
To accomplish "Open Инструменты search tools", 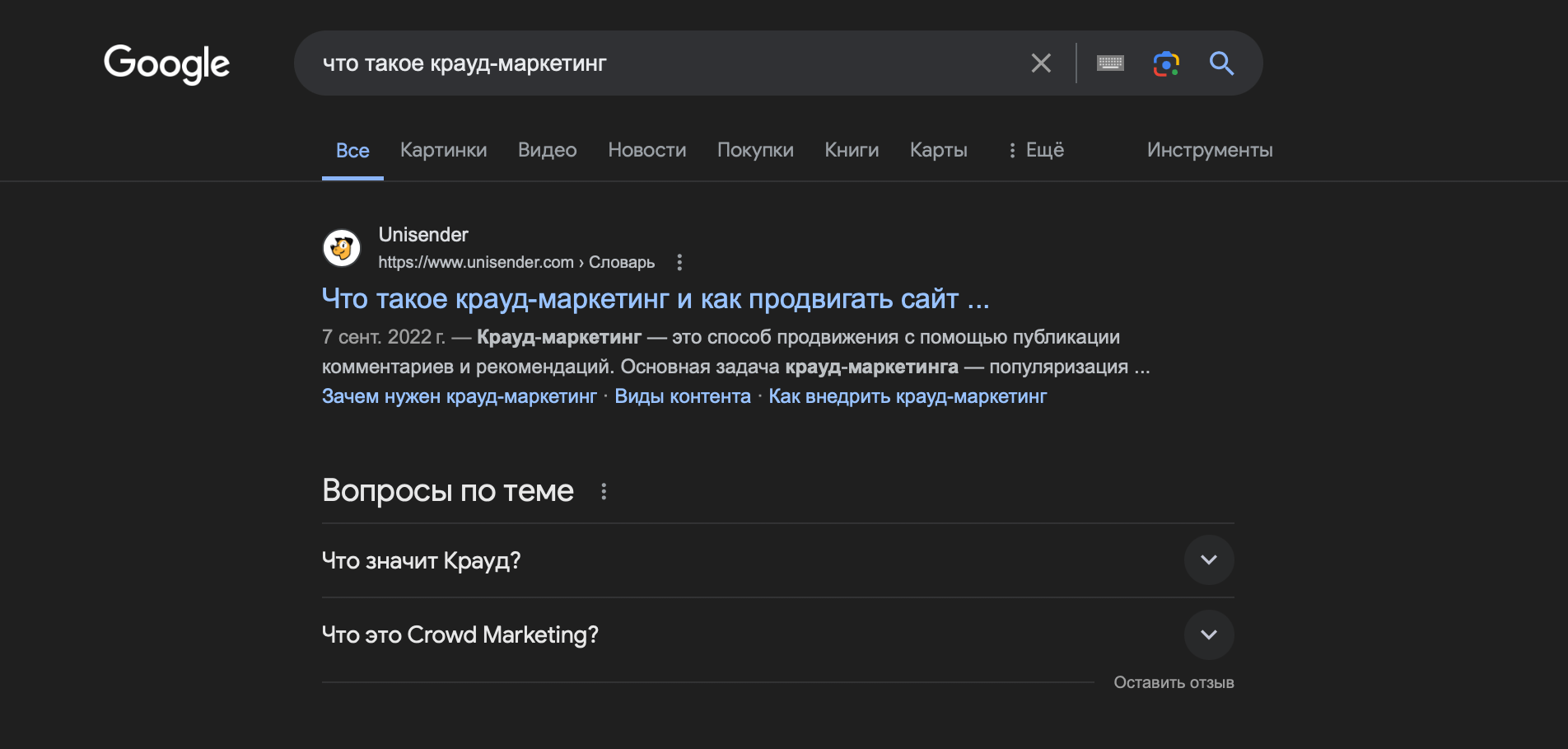I will (1210, 150).
